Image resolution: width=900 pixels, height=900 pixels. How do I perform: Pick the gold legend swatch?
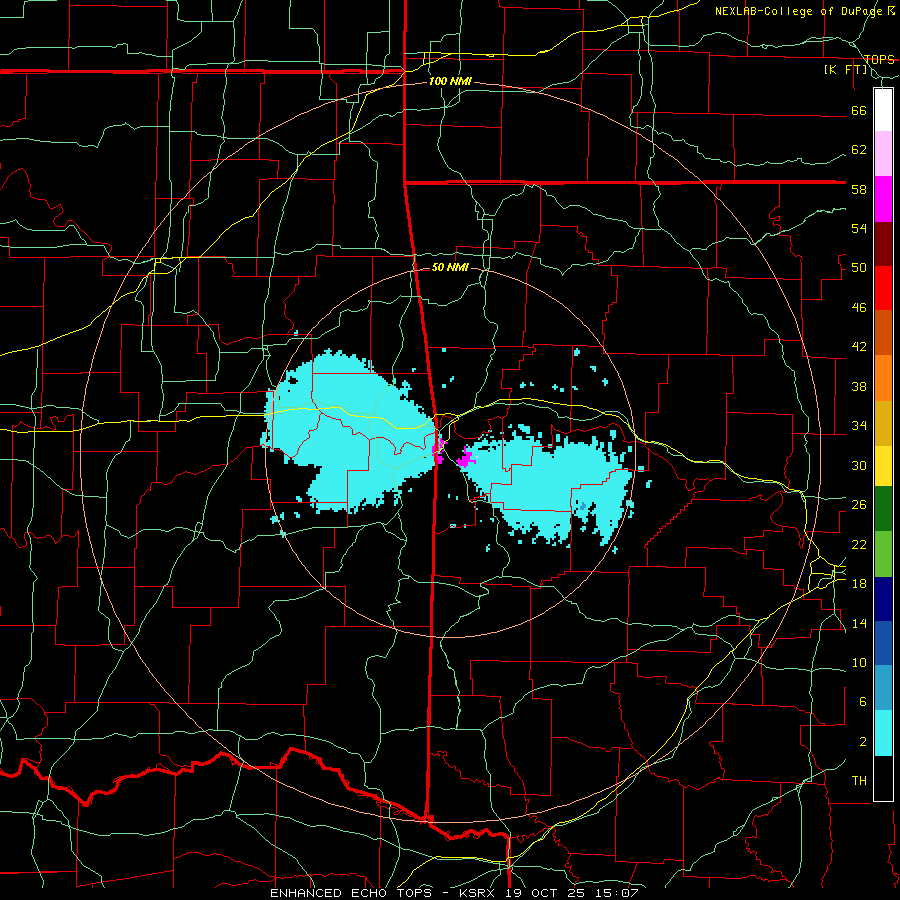[x=883, y=423]
